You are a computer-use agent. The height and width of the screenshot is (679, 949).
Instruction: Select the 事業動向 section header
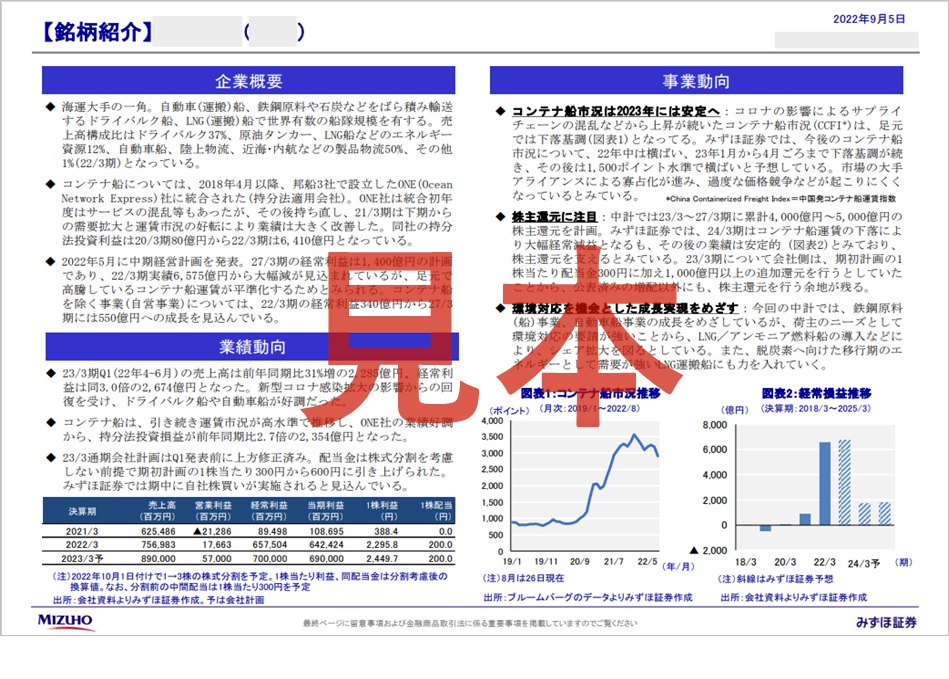[x=696, y=80]
